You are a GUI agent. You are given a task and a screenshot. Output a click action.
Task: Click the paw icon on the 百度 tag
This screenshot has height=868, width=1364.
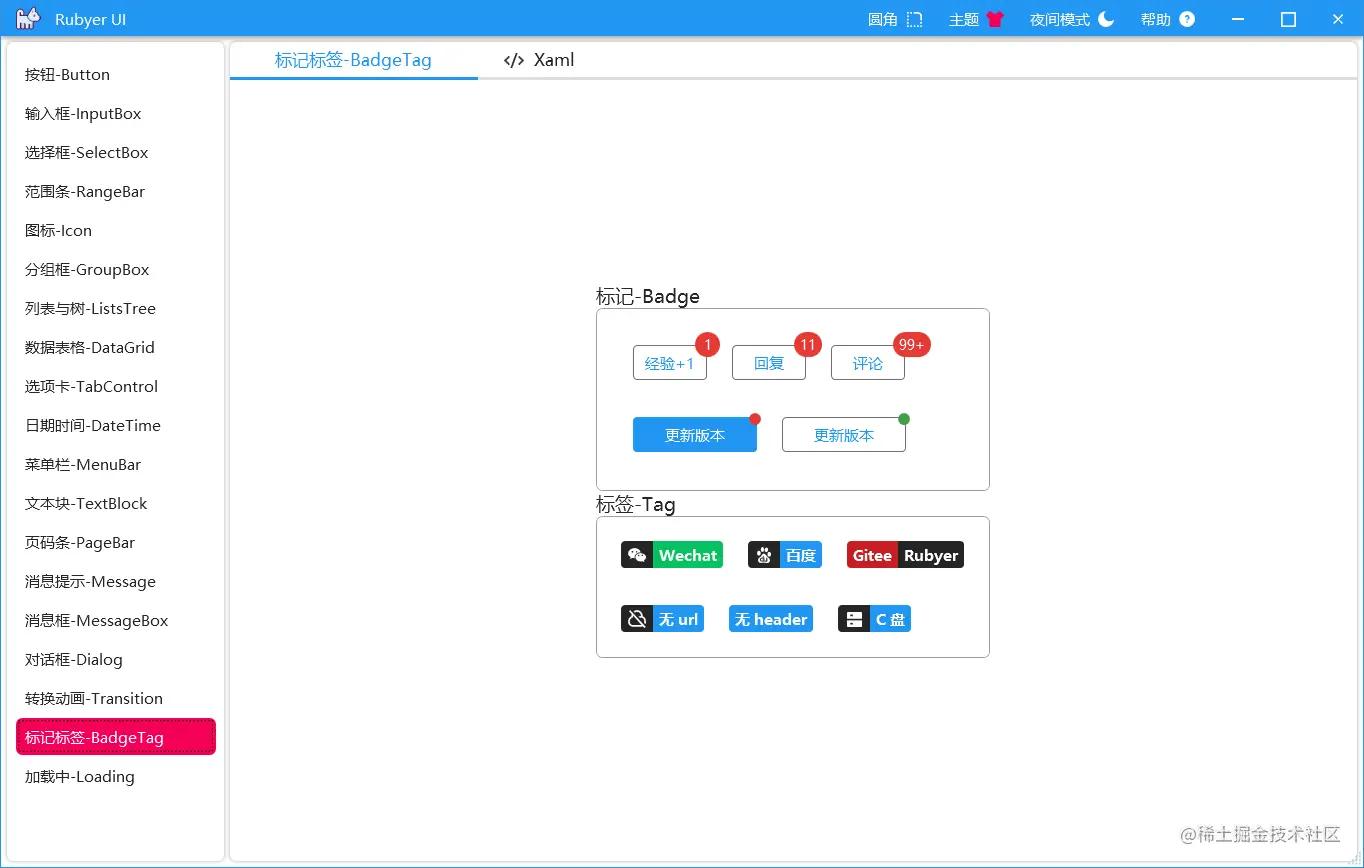(x=762, y=554)
